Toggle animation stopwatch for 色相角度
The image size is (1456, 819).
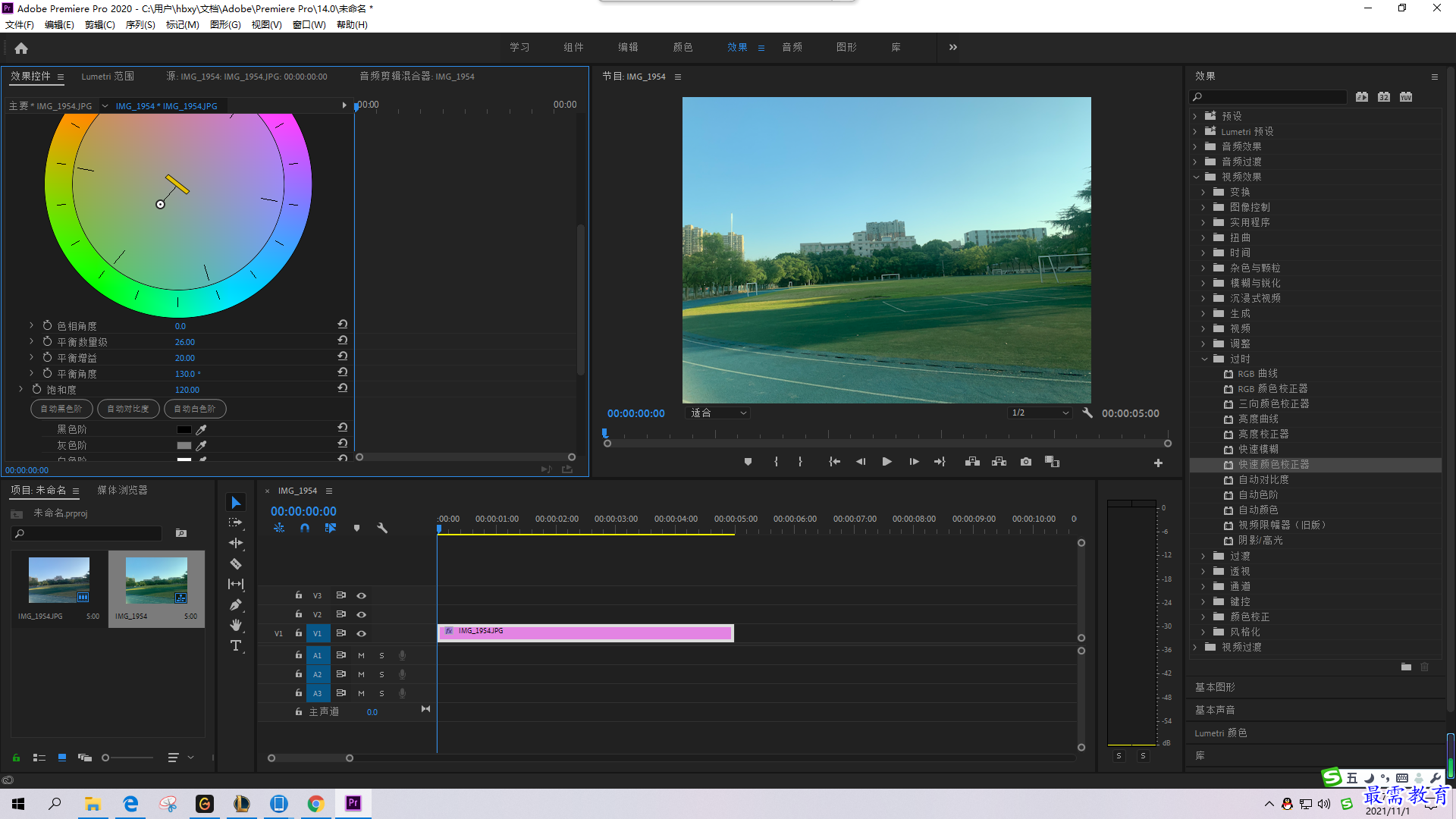47,325
